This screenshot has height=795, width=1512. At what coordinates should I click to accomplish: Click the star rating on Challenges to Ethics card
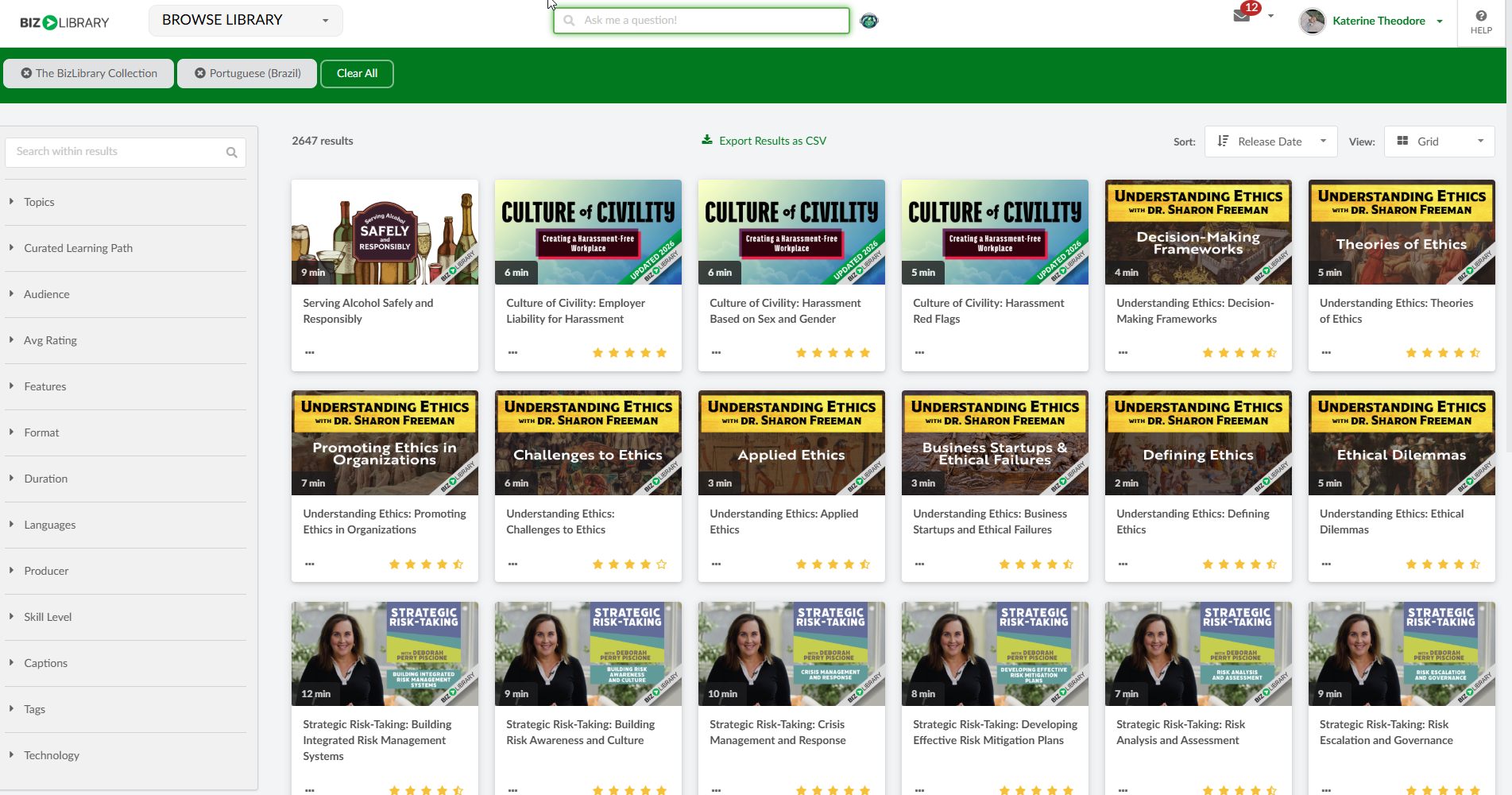629,564
